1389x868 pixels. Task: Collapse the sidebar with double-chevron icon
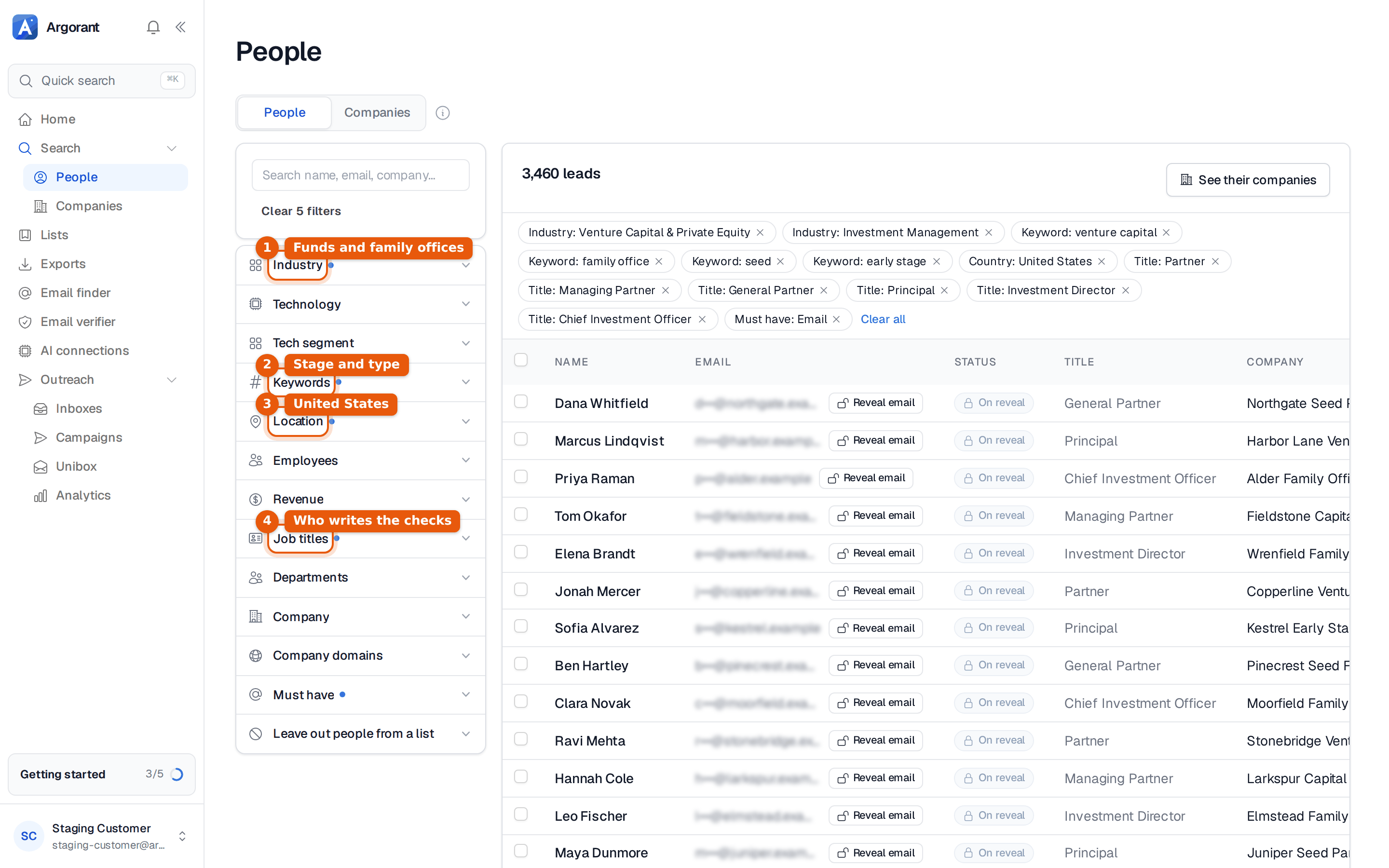tap(180, 27)
